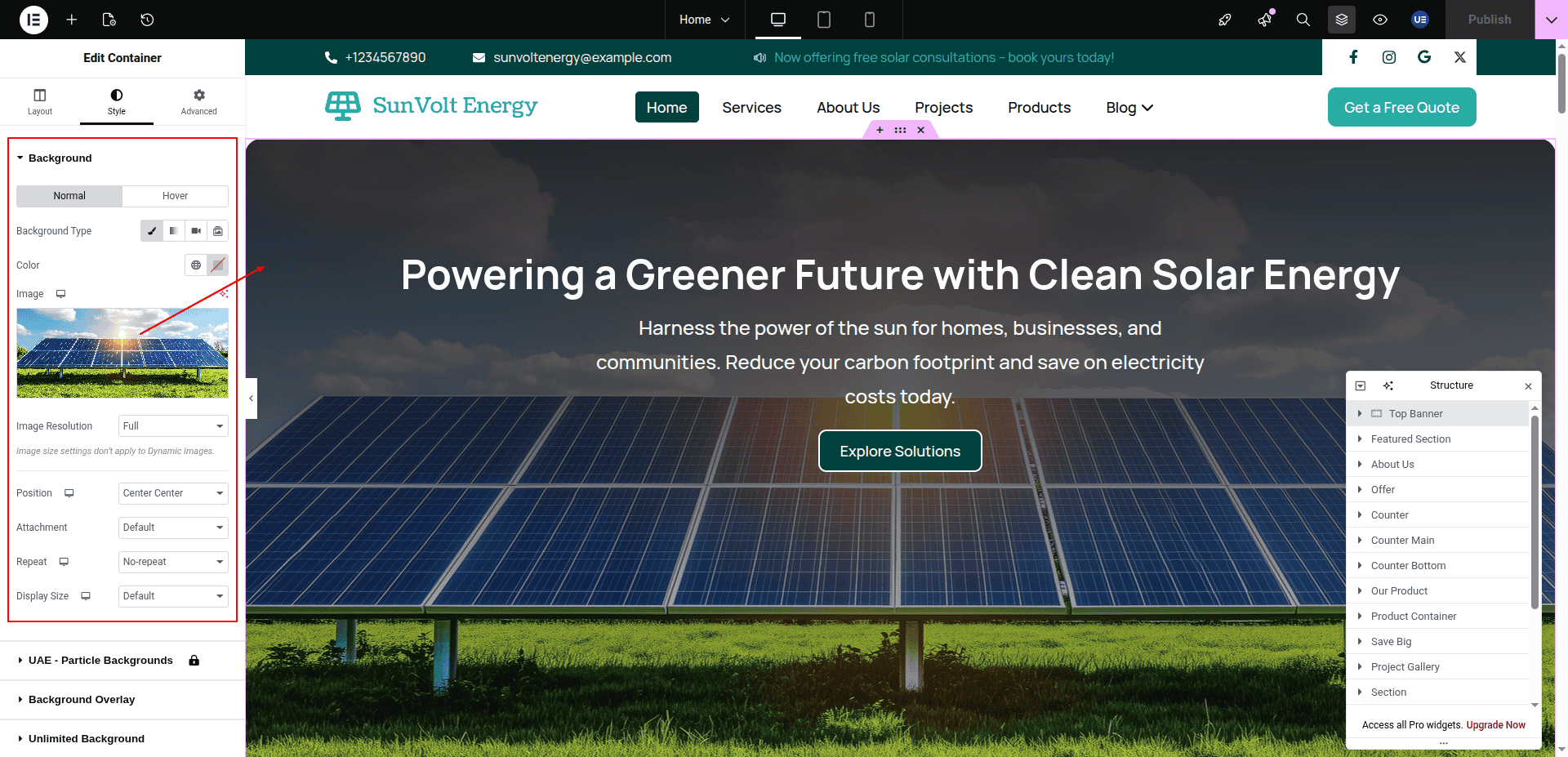The height and width of the screenshot is (757, 1568).
Task: Open the Position dropdown
Action: coord(172,493)
